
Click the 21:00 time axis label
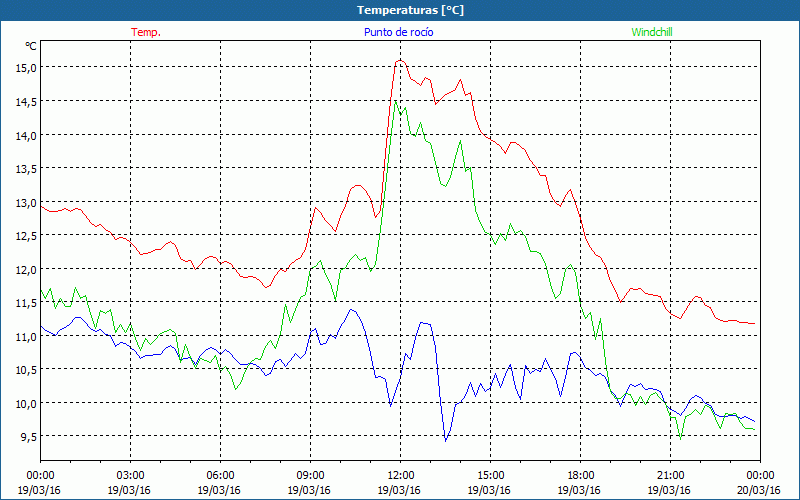(x=670, y=476)
